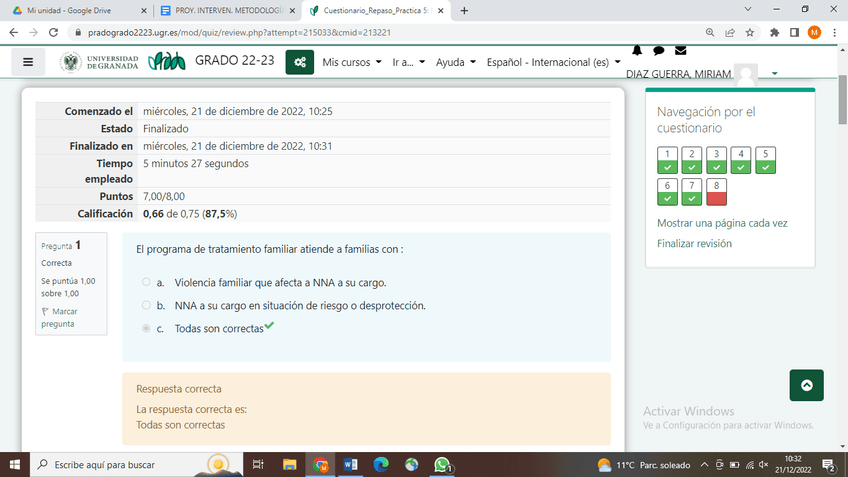Switch to PROY. INTERVEN. METODOLOGÍA tab
This screenshot has width=848, height=477.
227,10
